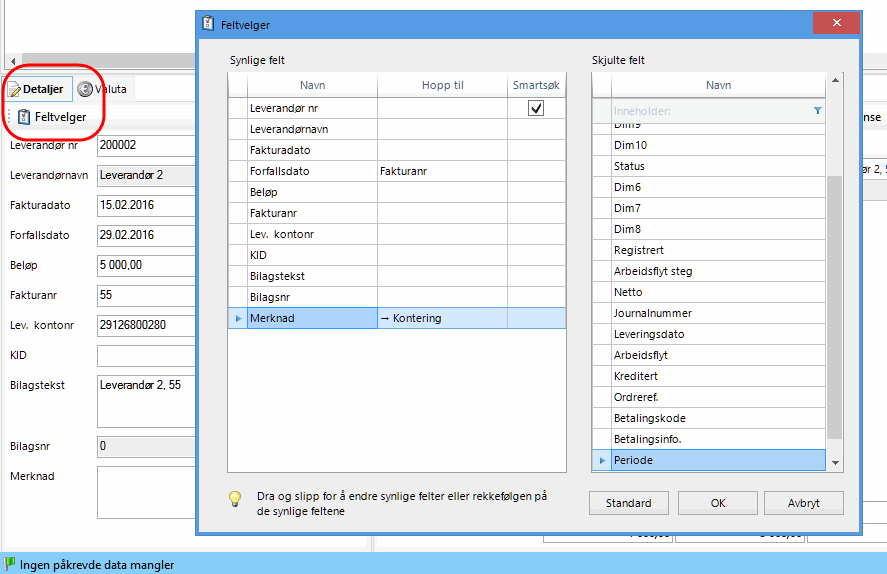Image resolution: width=887 pixels, height=574 pixels.
Task: Click the lightbulb hint icon
Action: click(236, 498)
